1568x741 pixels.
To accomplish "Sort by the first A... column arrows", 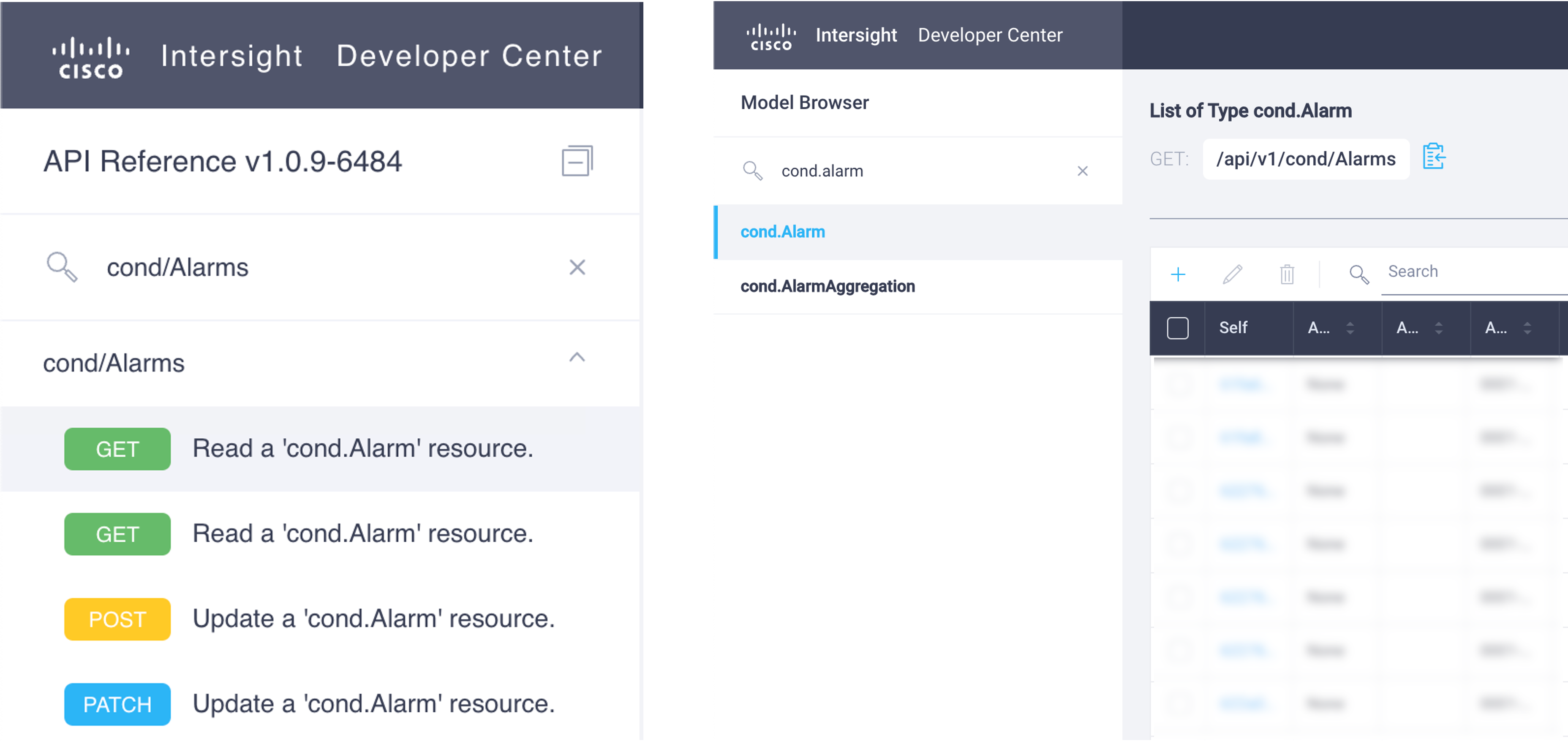I will (x=1350, y=328).
